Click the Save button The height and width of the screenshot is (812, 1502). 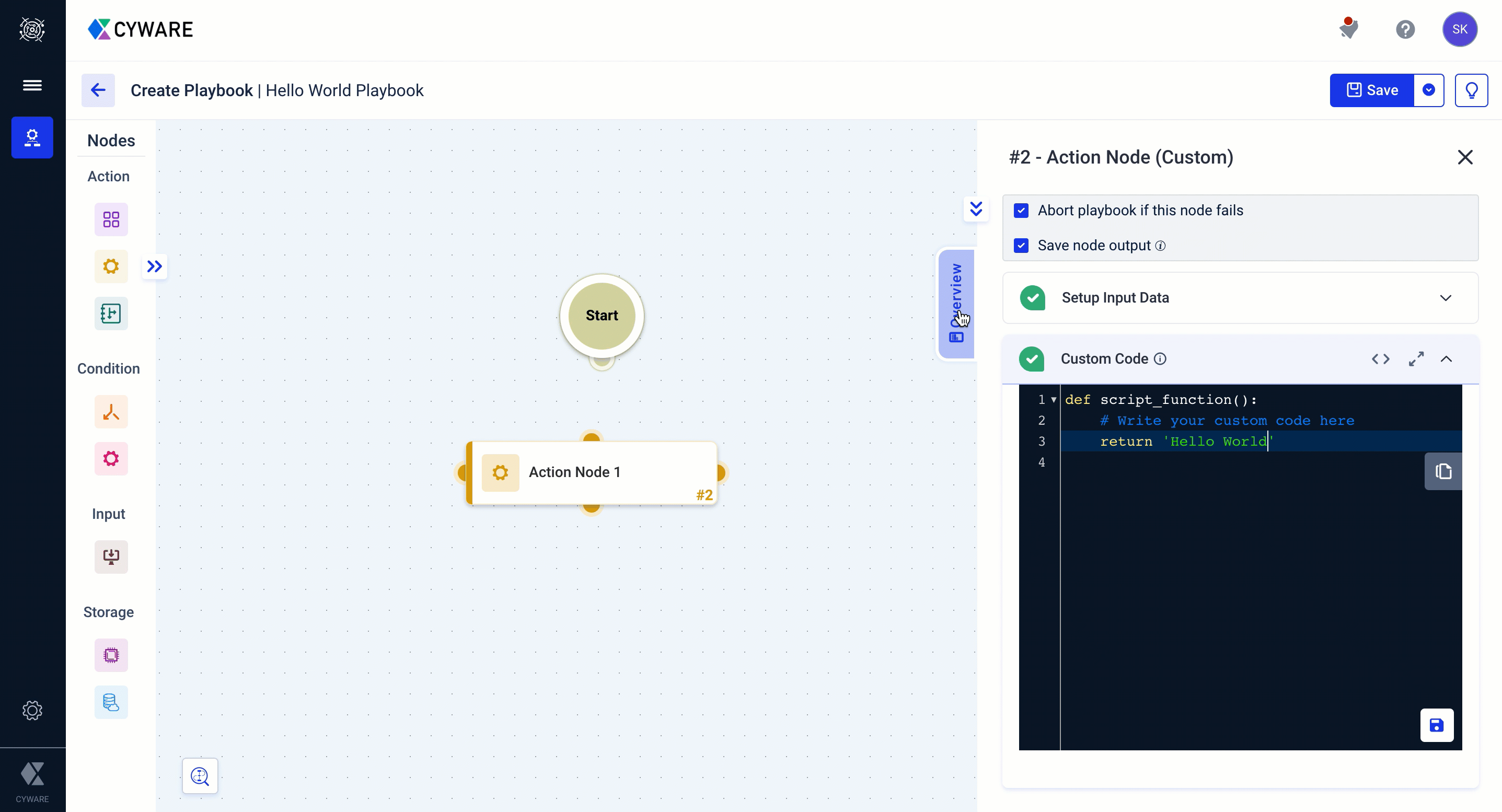point(1371,90)
